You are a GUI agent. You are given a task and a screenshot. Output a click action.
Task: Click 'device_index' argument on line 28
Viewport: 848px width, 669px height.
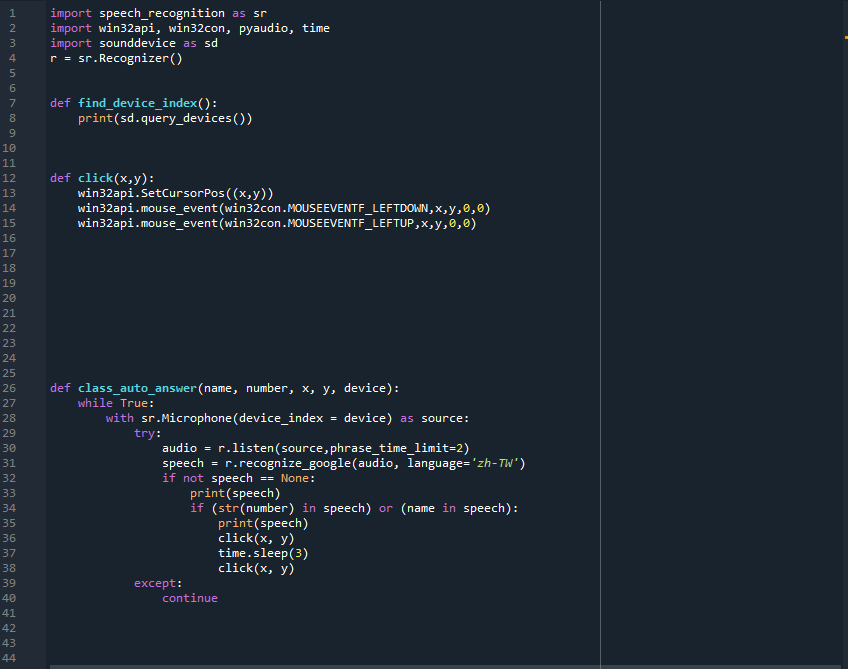(x=281, y=418)
